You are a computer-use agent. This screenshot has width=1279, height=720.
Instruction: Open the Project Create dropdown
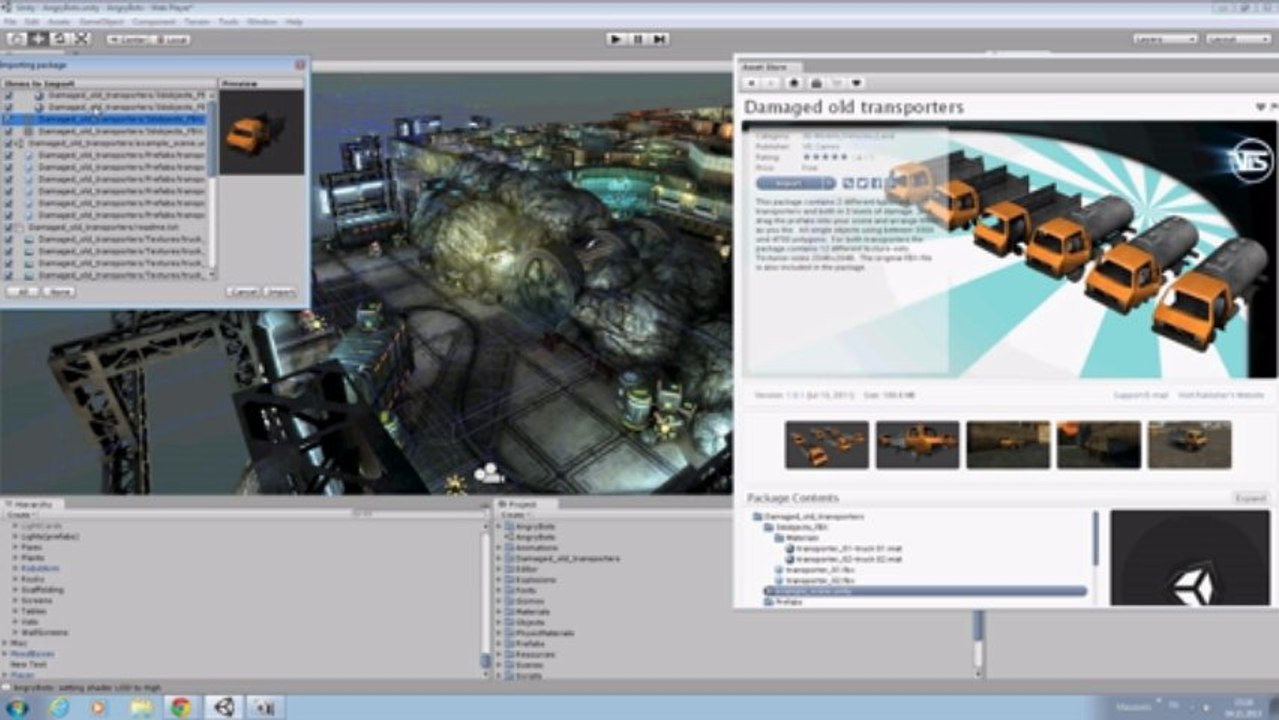click(514, 515)
